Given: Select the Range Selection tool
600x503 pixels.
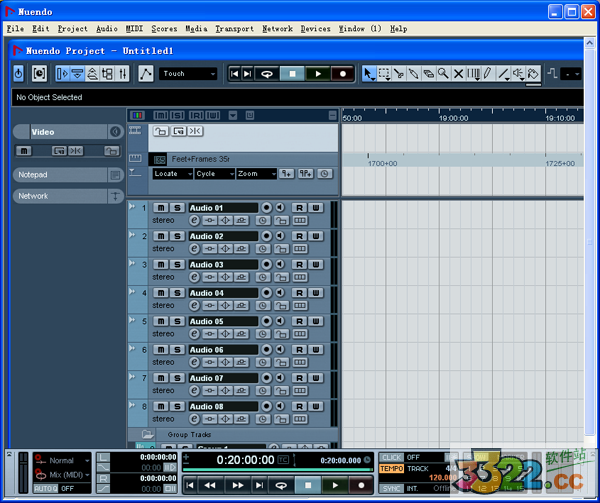Looking at the screenshot, I should pyautogui.click(x=384, y=73).
